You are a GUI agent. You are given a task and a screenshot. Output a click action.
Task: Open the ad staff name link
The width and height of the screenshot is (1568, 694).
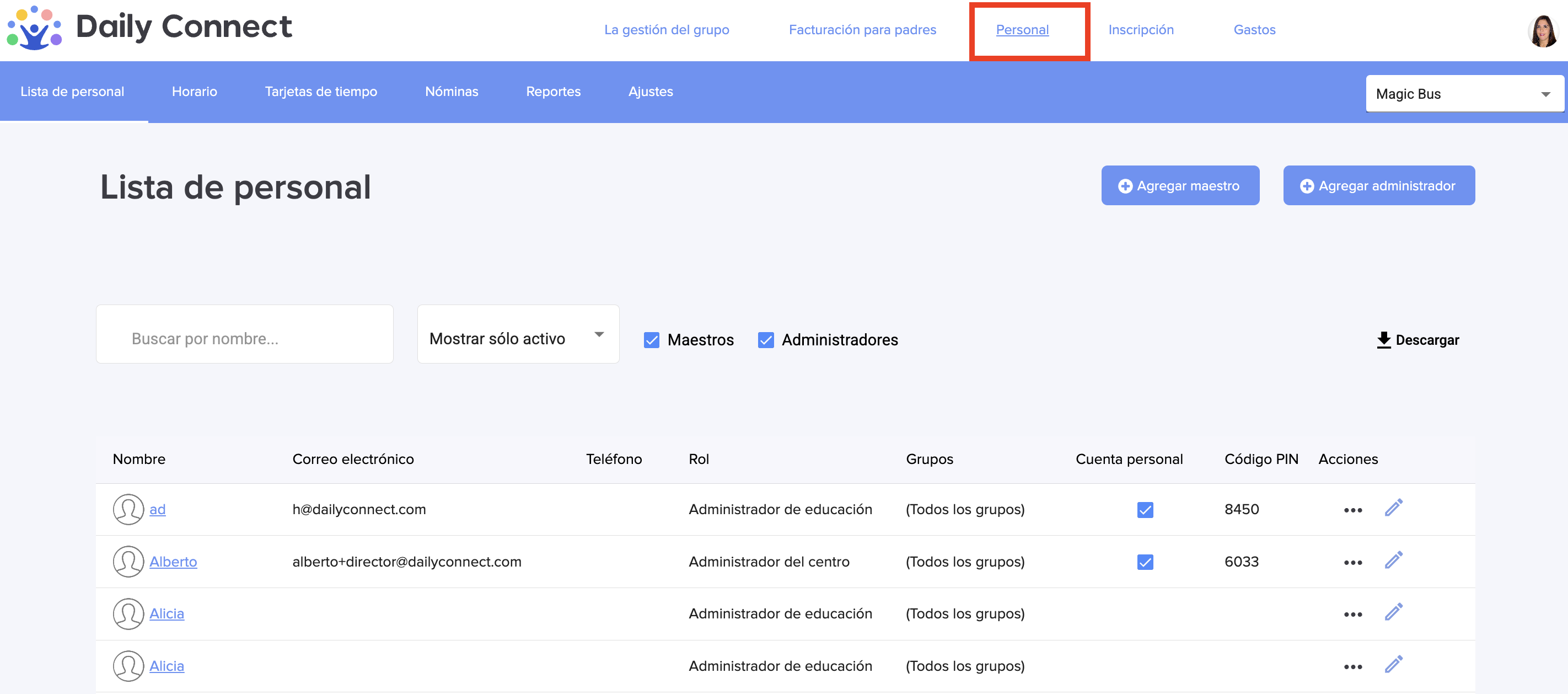click(157, 509)
